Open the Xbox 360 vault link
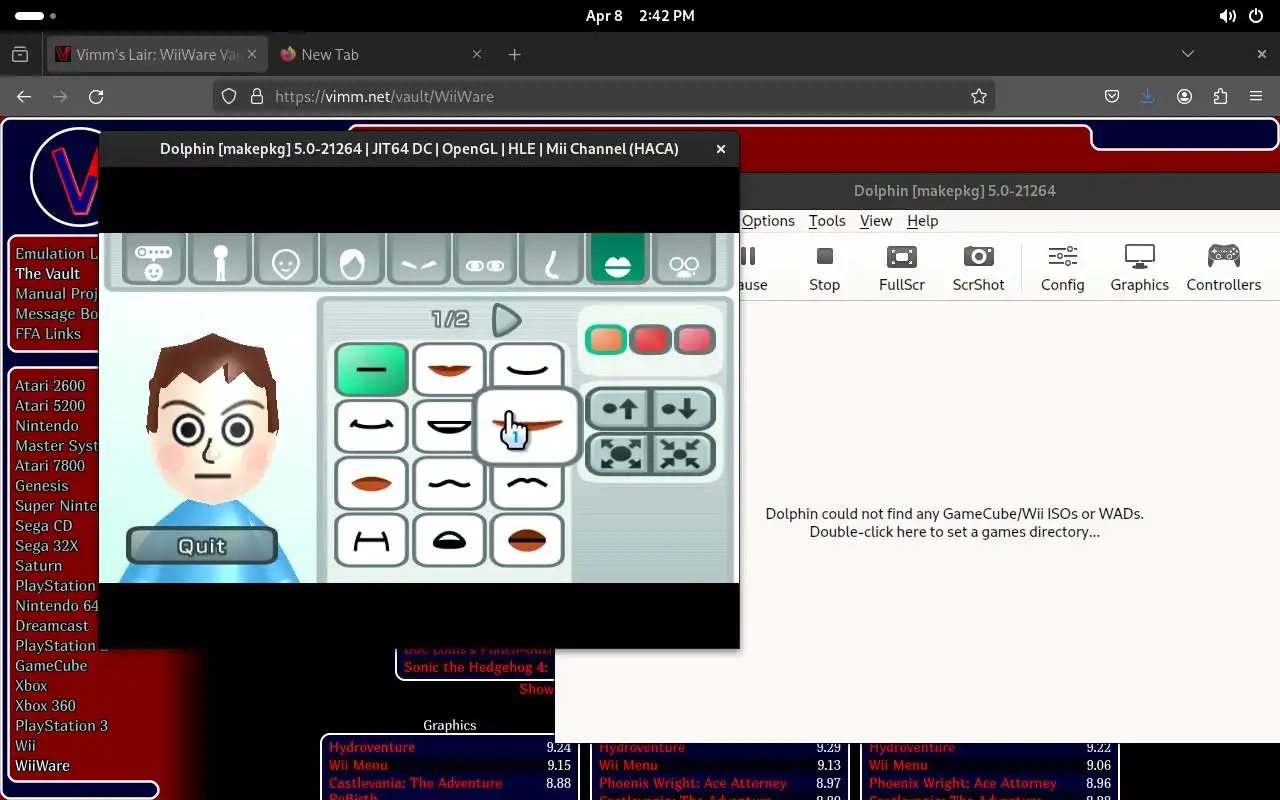 coord(46,706)
